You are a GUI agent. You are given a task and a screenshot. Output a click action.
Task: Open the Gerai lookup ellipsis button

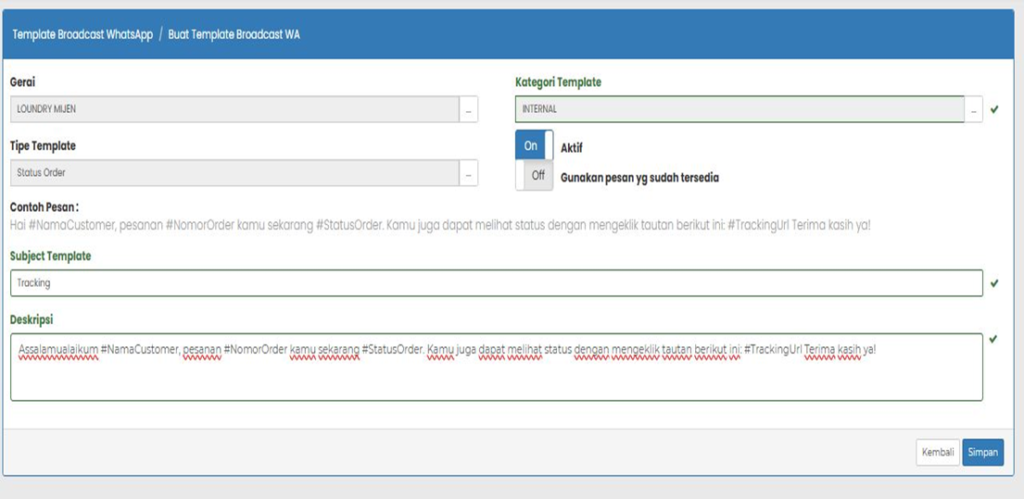(468, 110)
